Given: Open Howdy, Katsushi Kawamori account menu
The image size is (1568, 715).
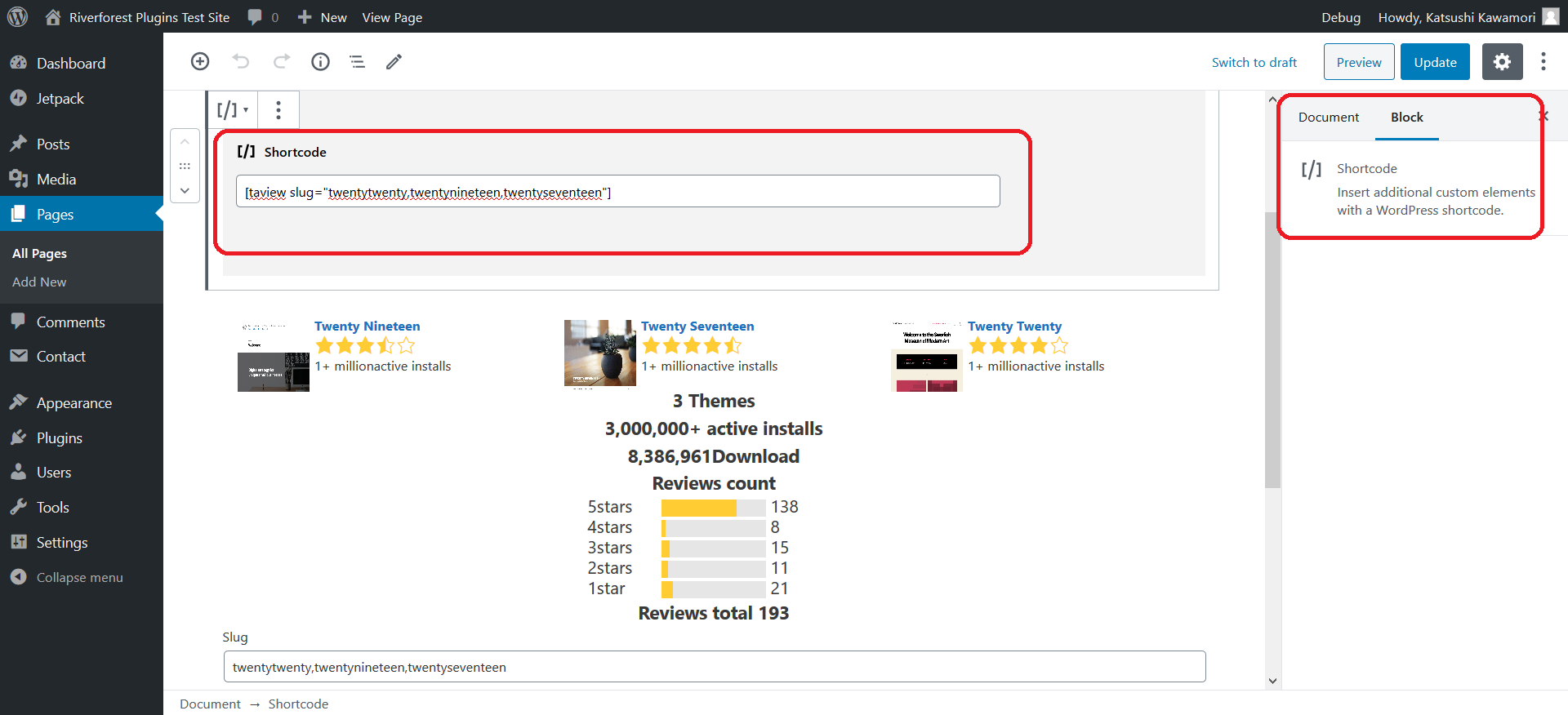Looking at the screenshot, I should 1457,17.
